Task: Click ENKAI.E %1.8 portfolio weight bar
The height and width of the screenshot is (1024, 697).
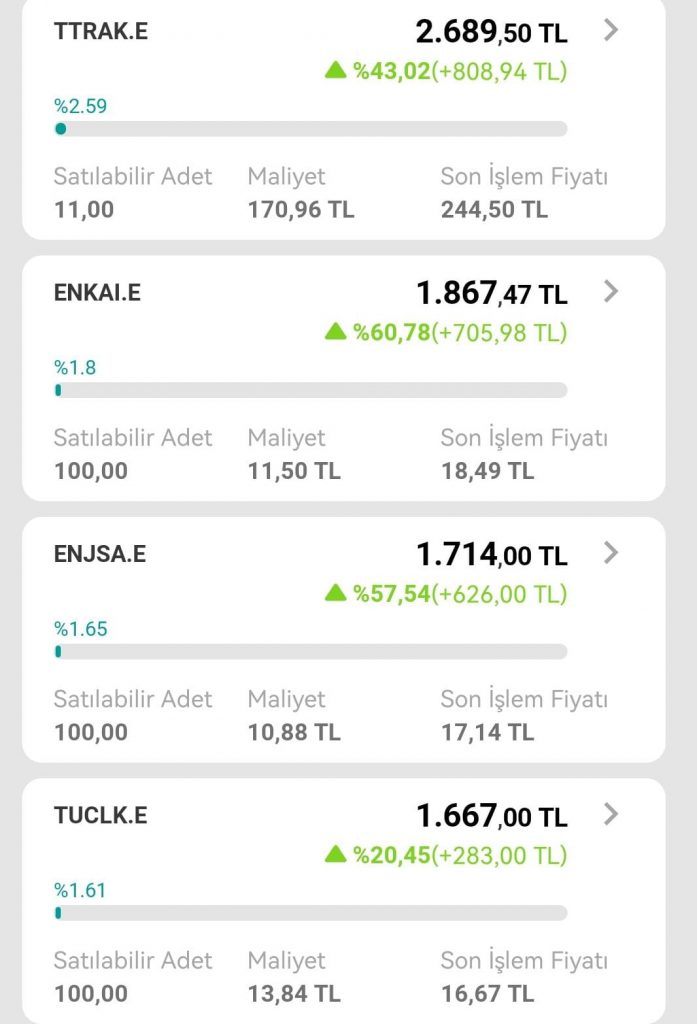Action: click(310, 390)
